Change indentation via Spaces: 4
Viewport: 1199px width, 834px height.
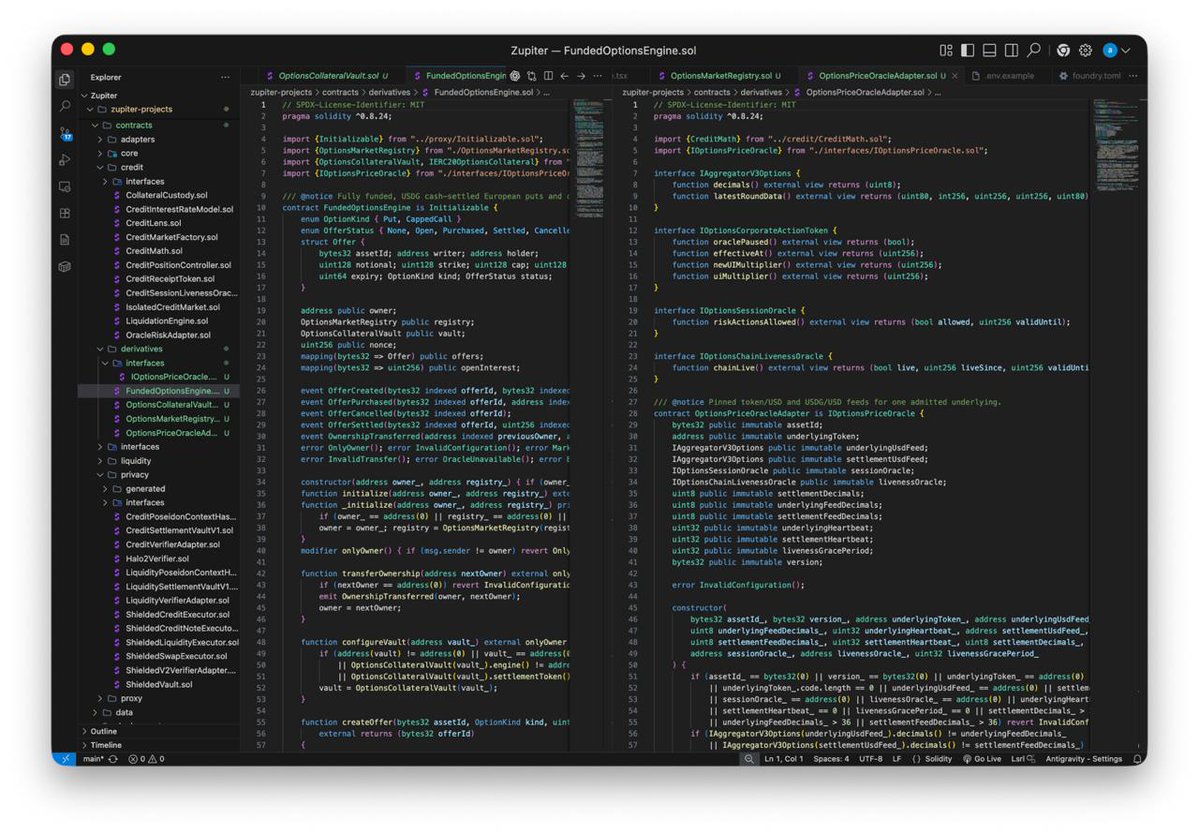pos(830,760)
